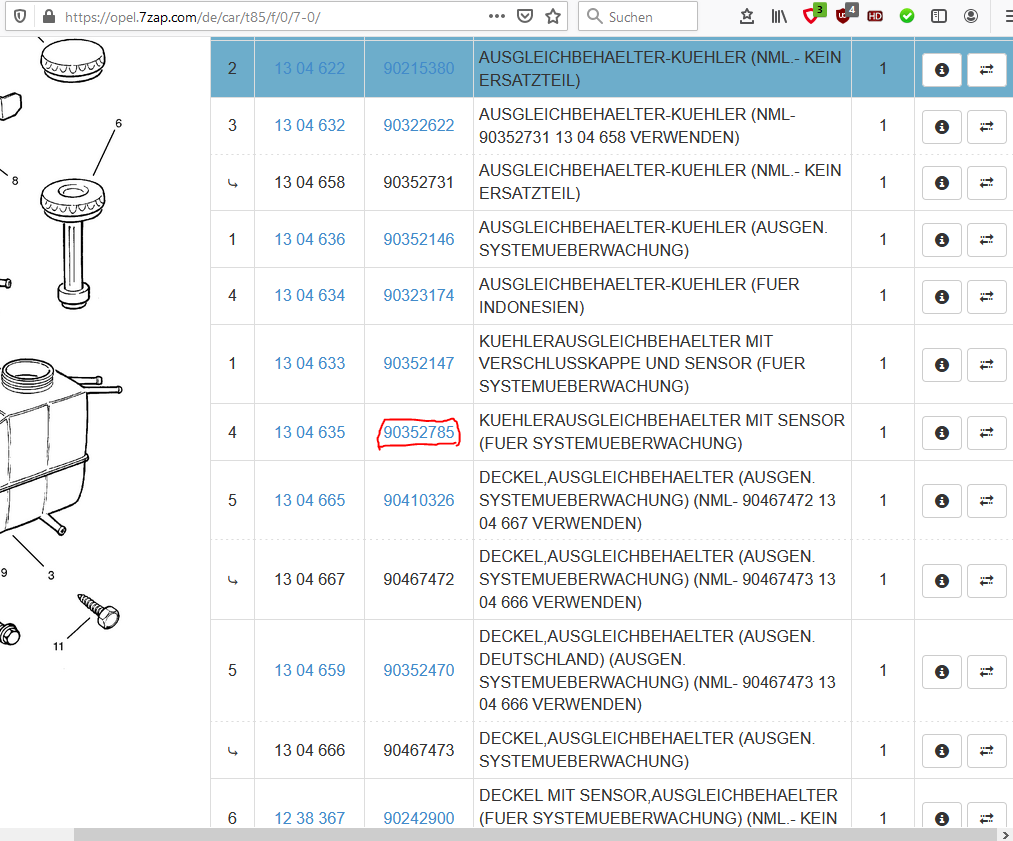Open the Firefox hamburger menu
1013x841 pixels.
click(x=1003, y=16)
